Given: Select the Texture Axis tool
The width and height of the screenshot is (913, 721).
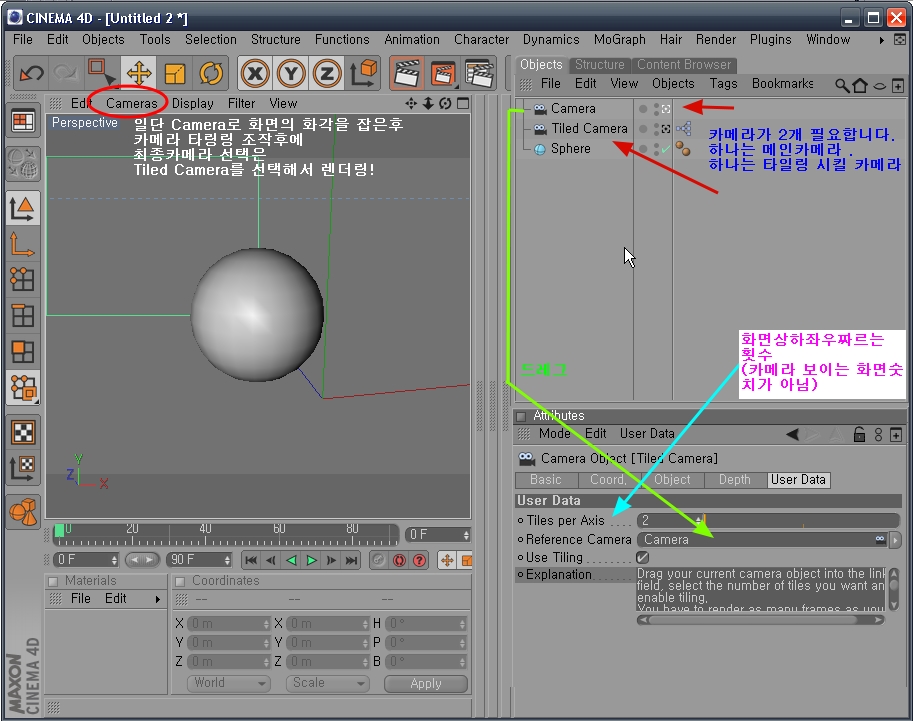Looking at the screenshot, I should (23, 468).
